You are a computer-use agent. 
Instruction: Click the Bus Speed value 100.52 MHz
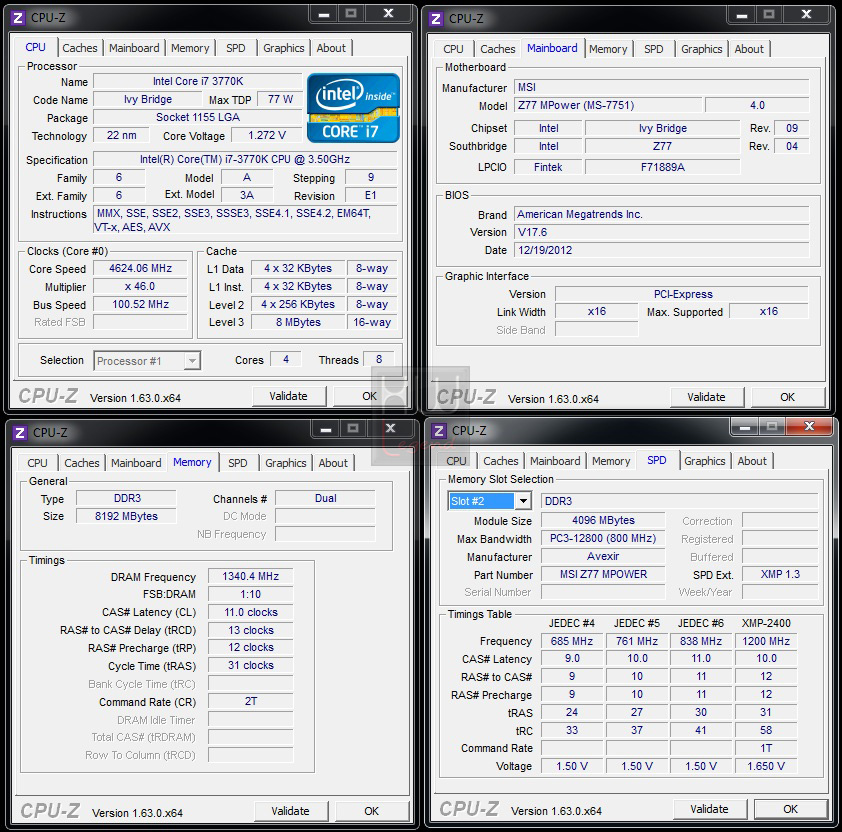tap(141, 304)
